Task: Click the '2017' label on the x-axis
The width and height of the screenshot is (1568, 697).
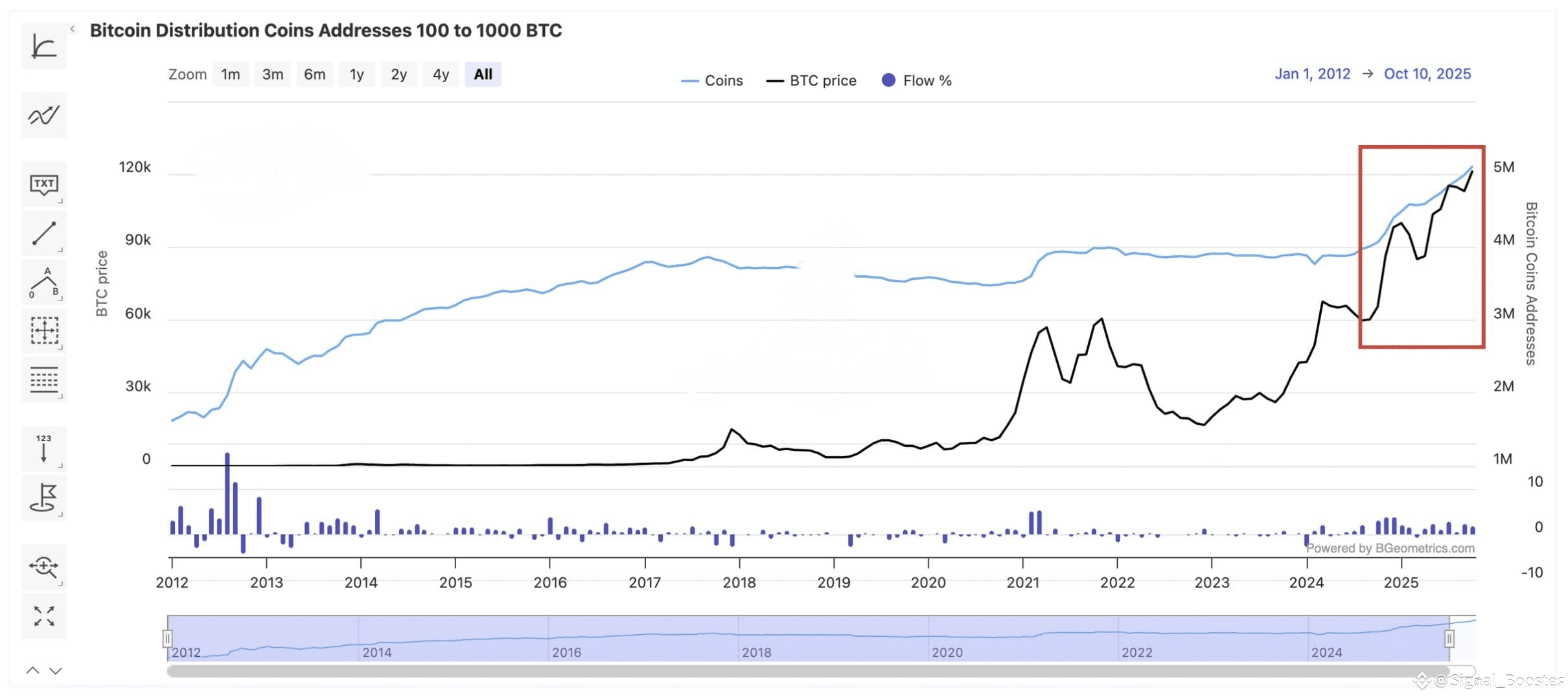Action: point(645,582)
